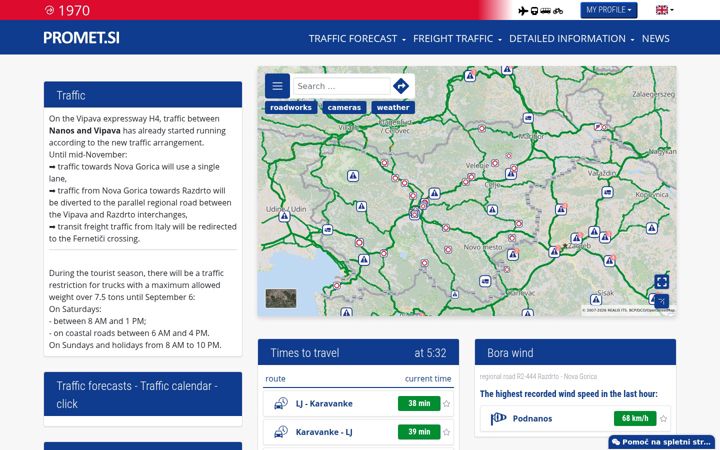Click the locate-me button under the fullscreen icon
Viewport: 720px width, 450px height.
(x=661, y=301)
